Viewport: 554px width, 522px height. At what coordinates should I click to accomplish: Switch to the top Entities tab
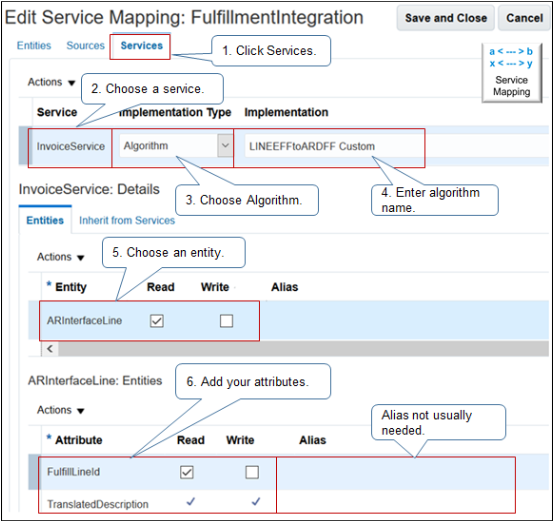coord(34,46)
